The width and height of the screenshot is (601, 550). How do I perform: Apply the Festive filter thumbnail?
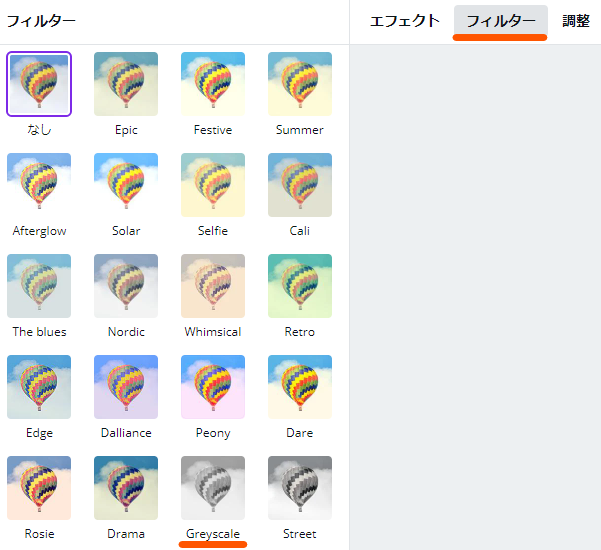point(213,84)
